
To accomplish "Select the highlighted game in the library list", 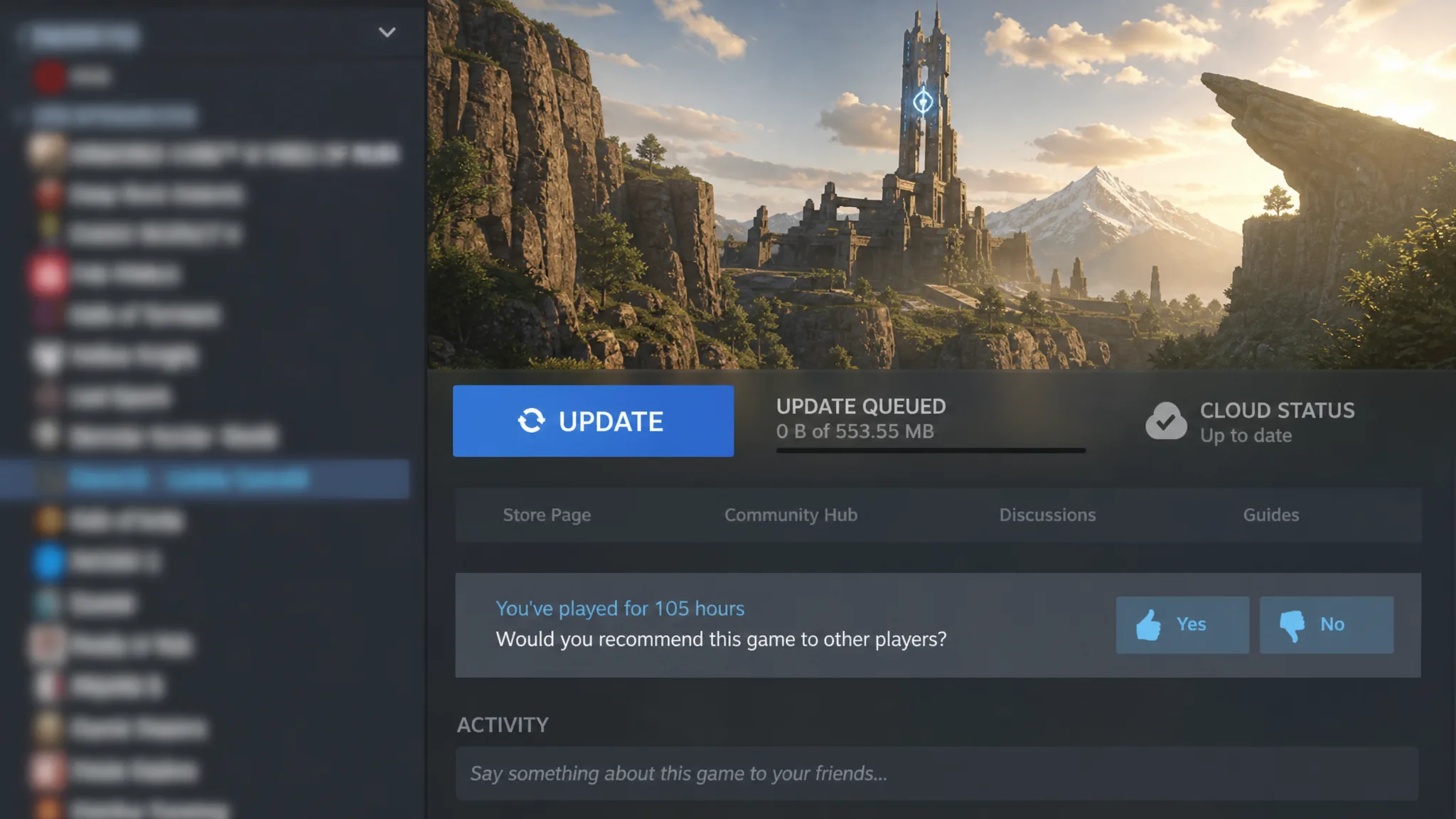I will click(x=205, y=479).
